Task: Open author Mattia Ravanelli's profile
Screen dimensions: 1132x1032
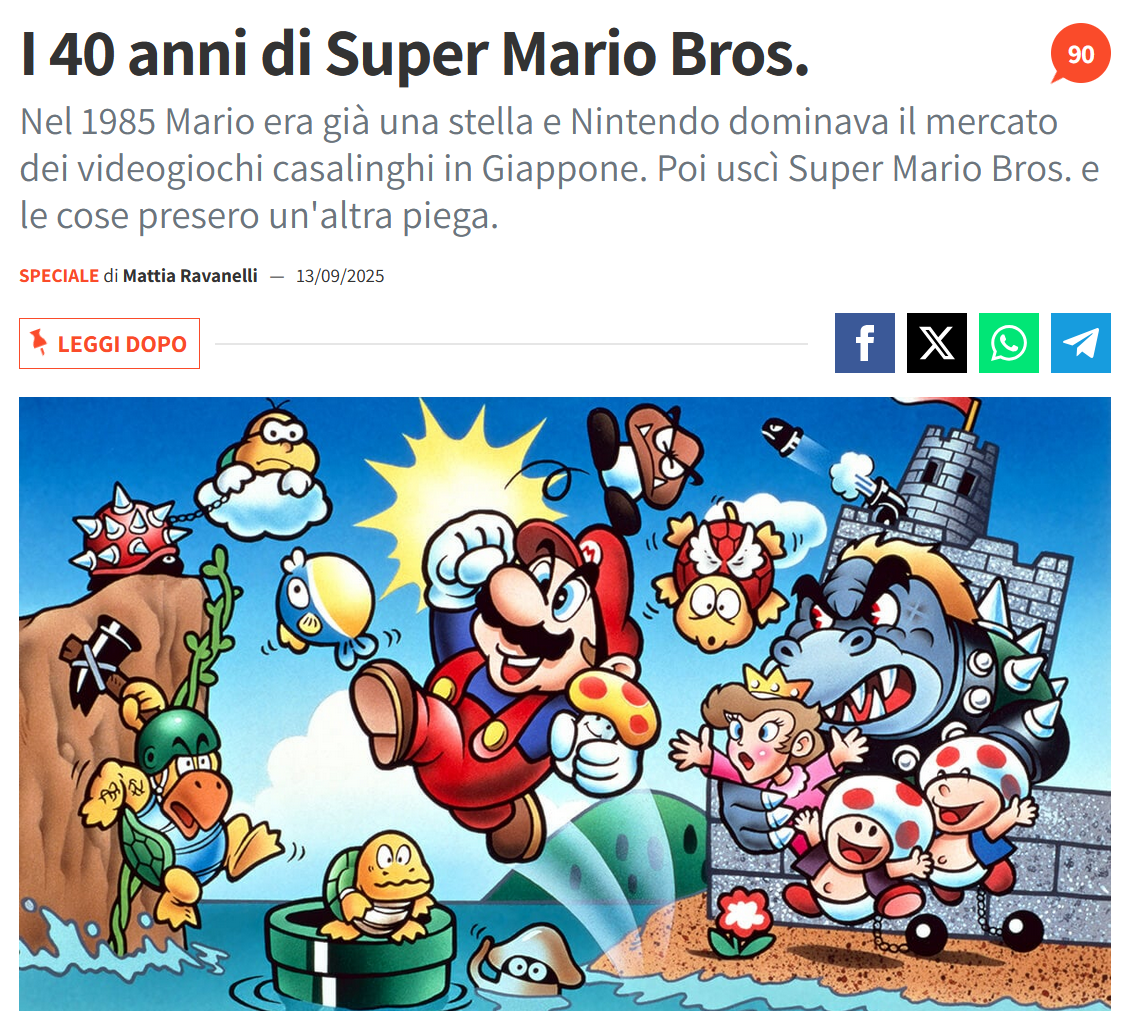Action: click(x=190, y=276)
